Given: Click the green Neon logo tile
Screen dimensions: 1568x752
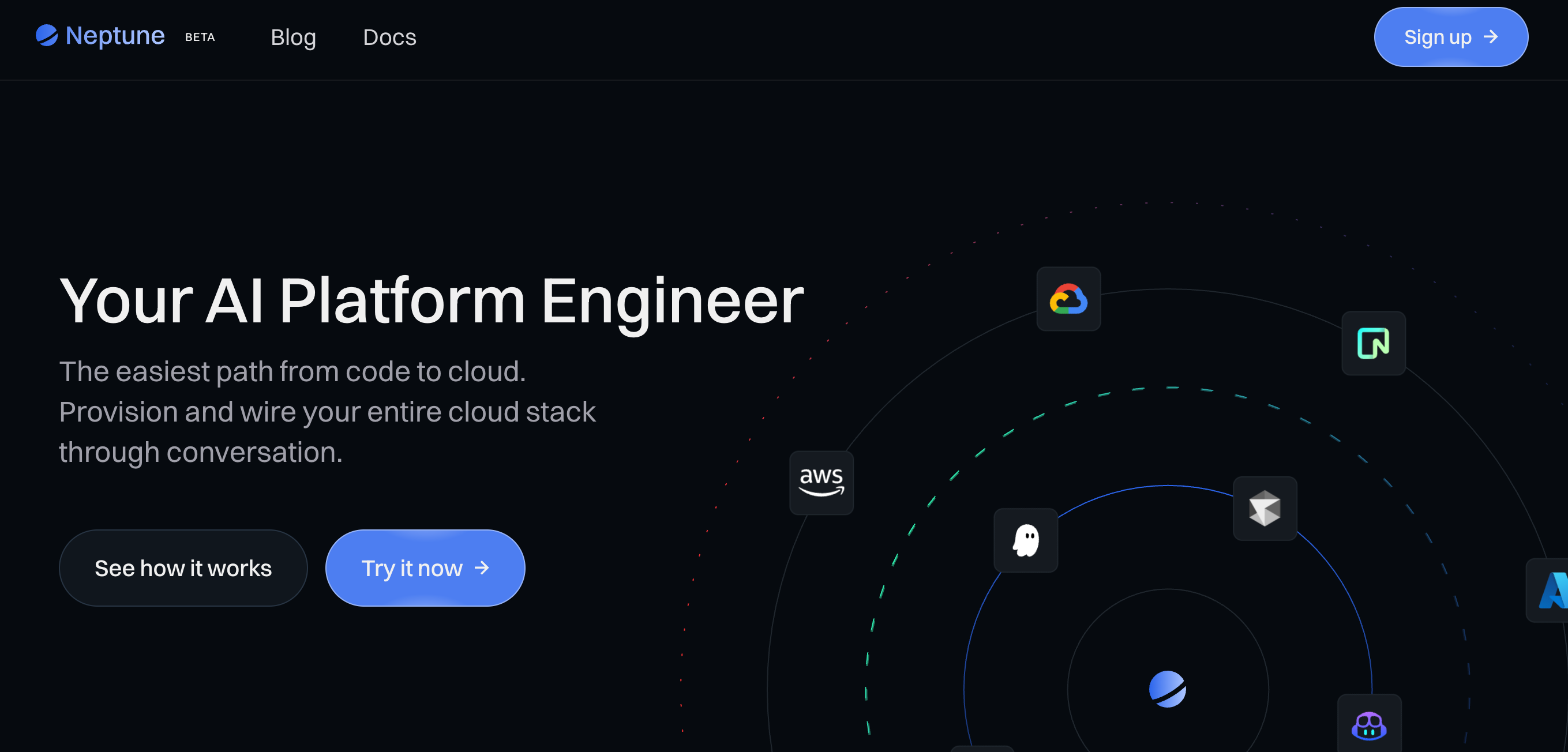Looking at the screenshot, I should pyautogui.click(x=1373, y=344).
